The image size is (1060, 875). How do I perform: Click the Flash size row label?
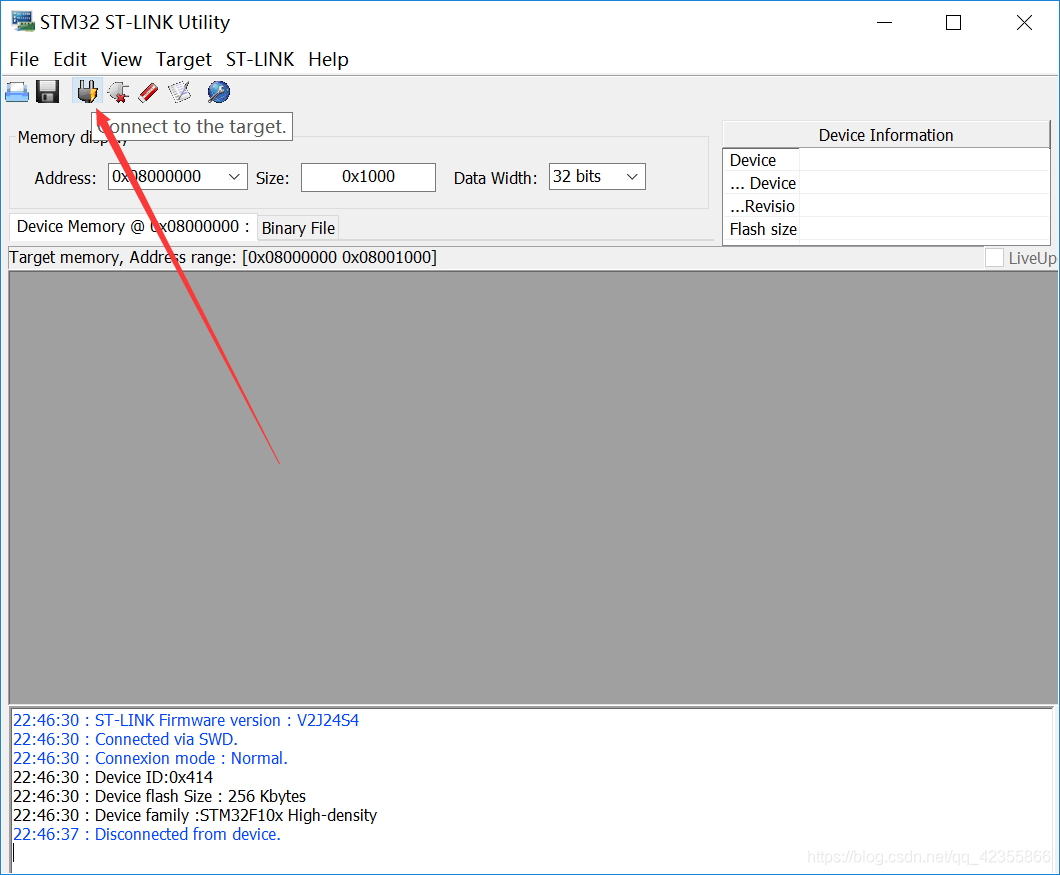point(763,229)
